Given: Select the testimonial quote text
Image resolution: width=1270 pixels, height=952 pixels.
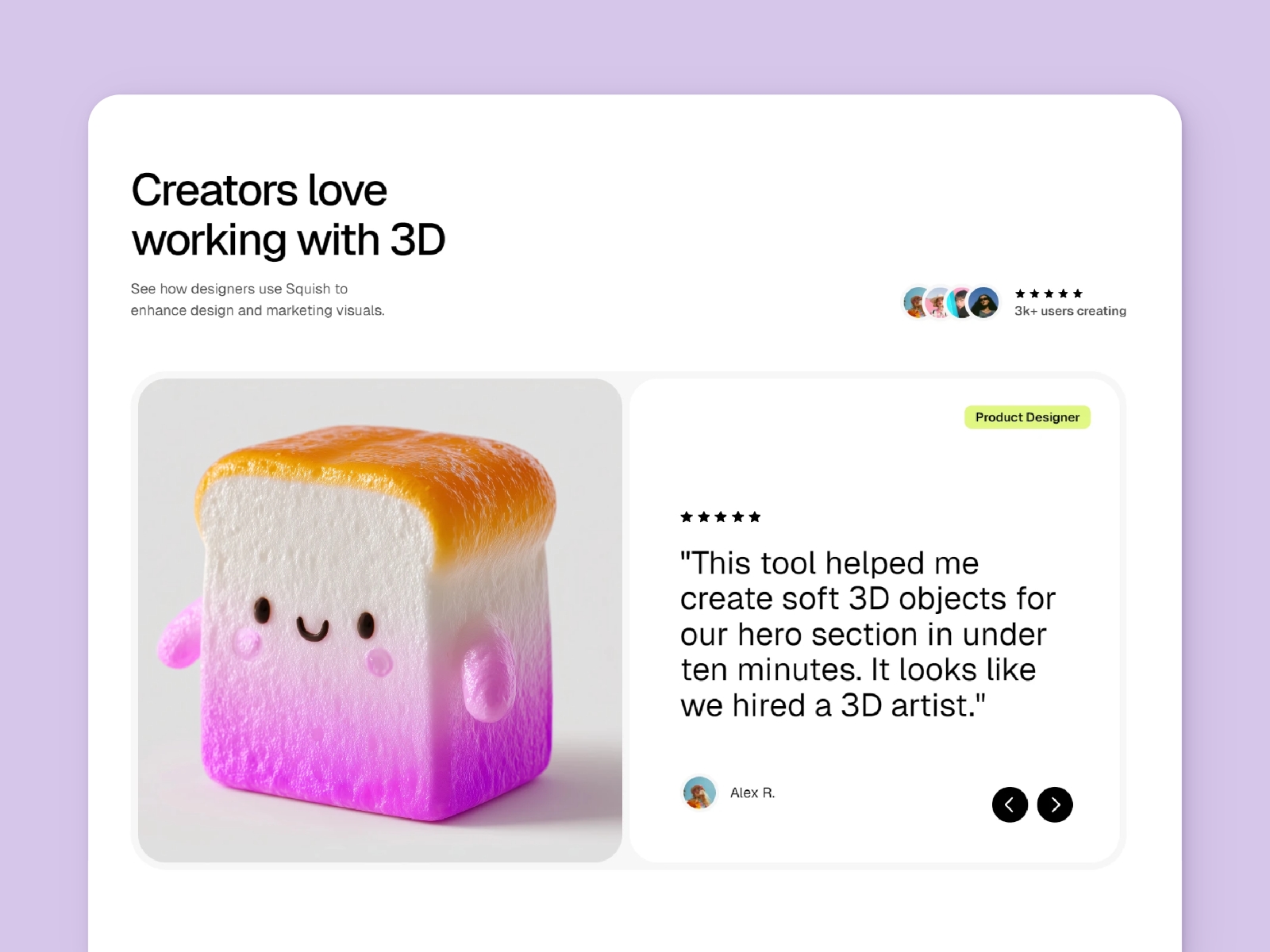Looking at the screenshot, I should (x=868, y=634).
